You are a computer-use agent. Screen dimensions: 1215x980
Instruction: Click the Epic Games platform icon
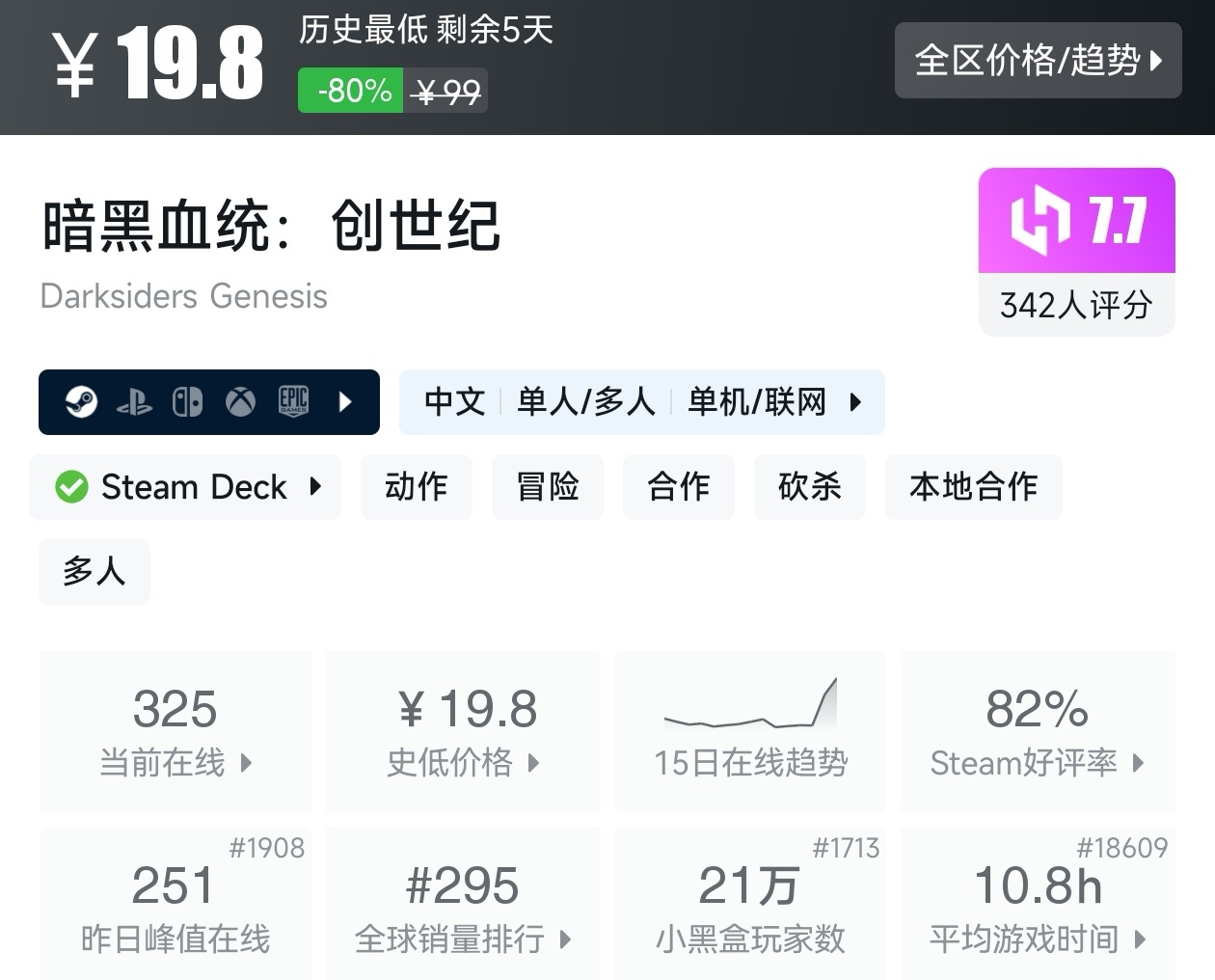click(293, 401)
